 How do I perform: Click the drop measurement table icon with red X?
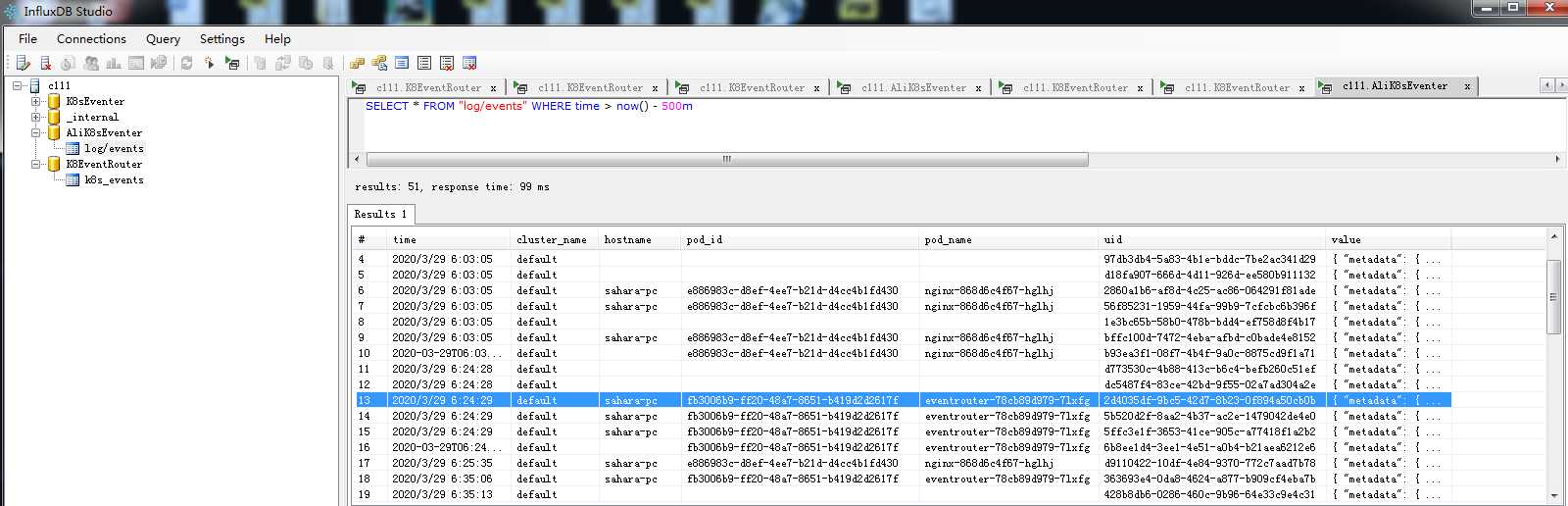point(469,63)
